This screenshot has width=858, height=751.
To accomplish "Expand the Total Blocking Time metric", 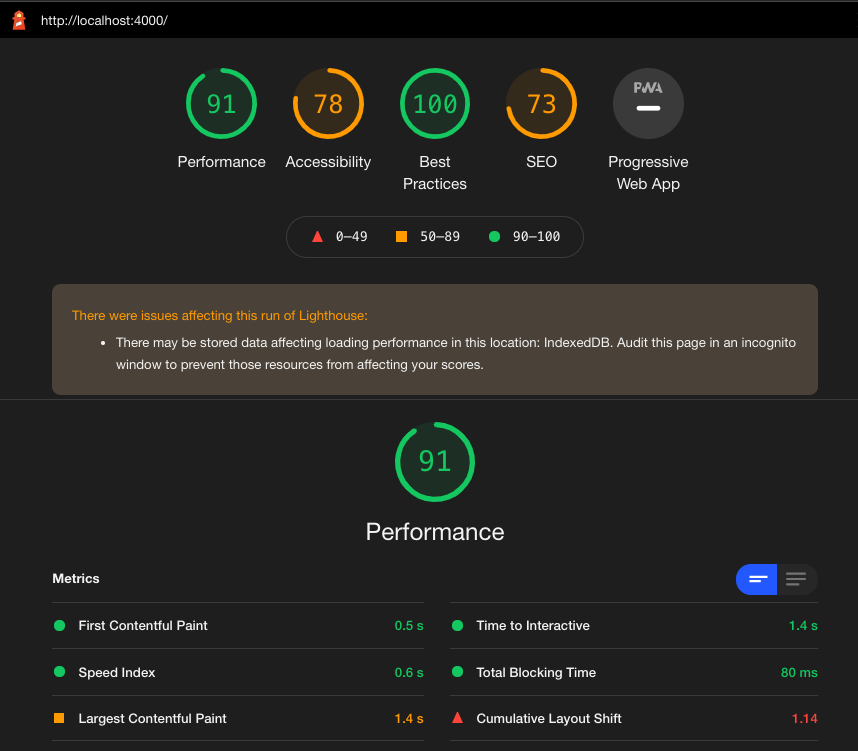I will [634, 672].
